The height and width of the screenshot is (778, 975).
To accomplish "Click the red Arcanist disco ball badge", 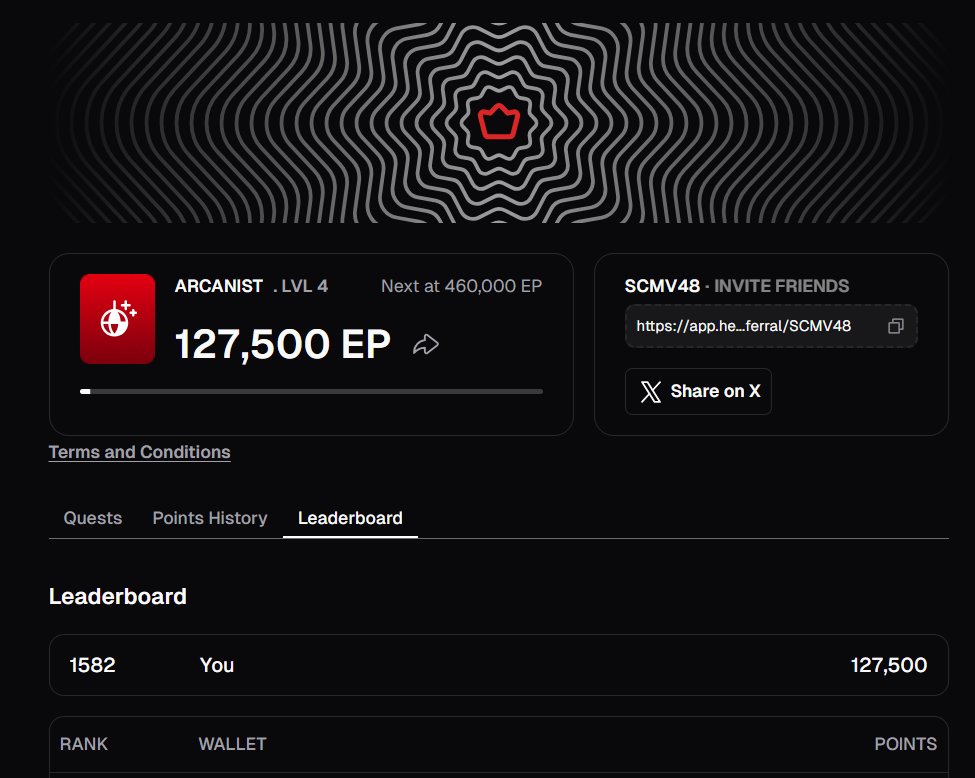I will click(118, 318).
